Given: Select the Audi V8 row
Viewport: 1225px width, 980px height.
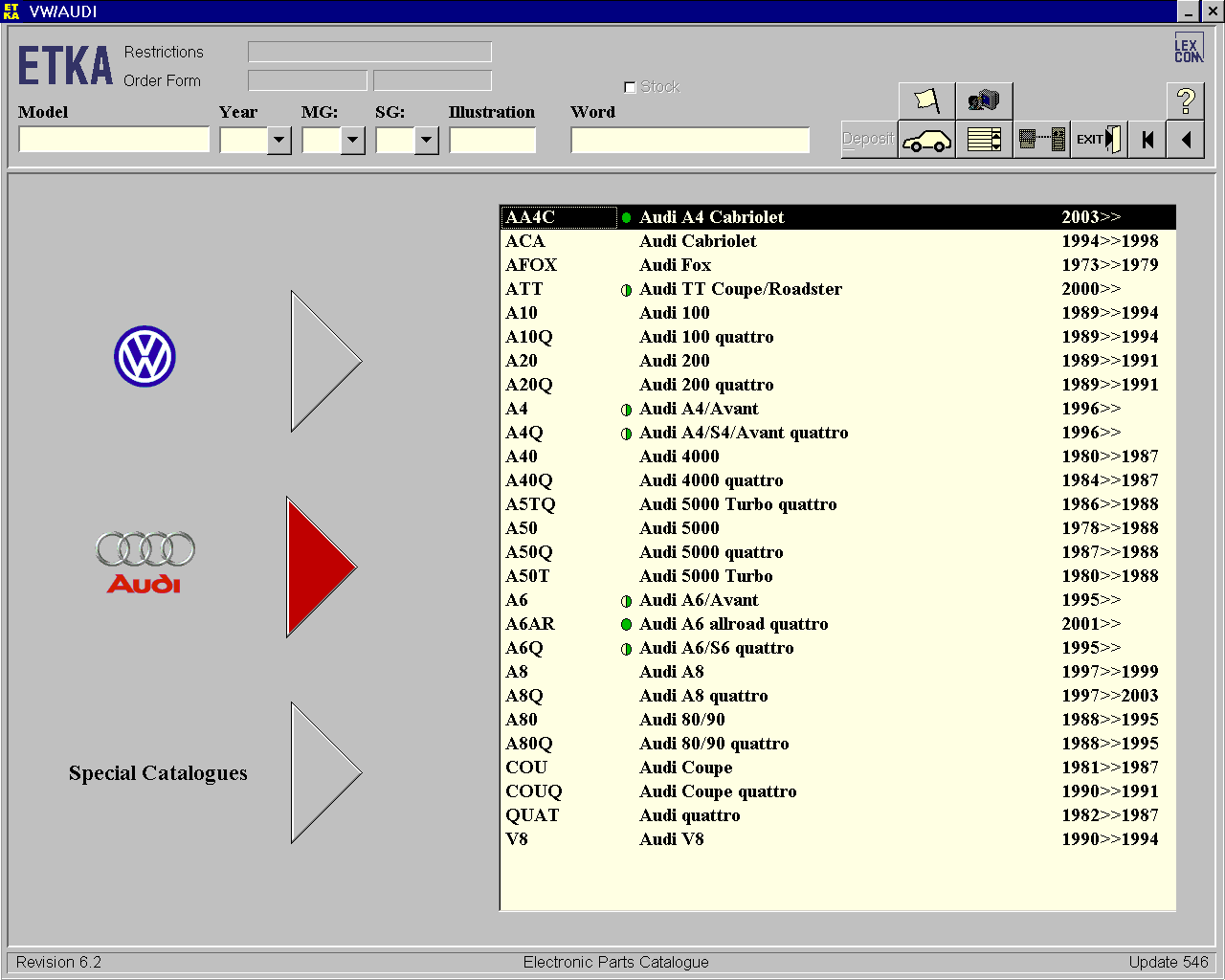Looking at the screenshot, I should point(837,839).
